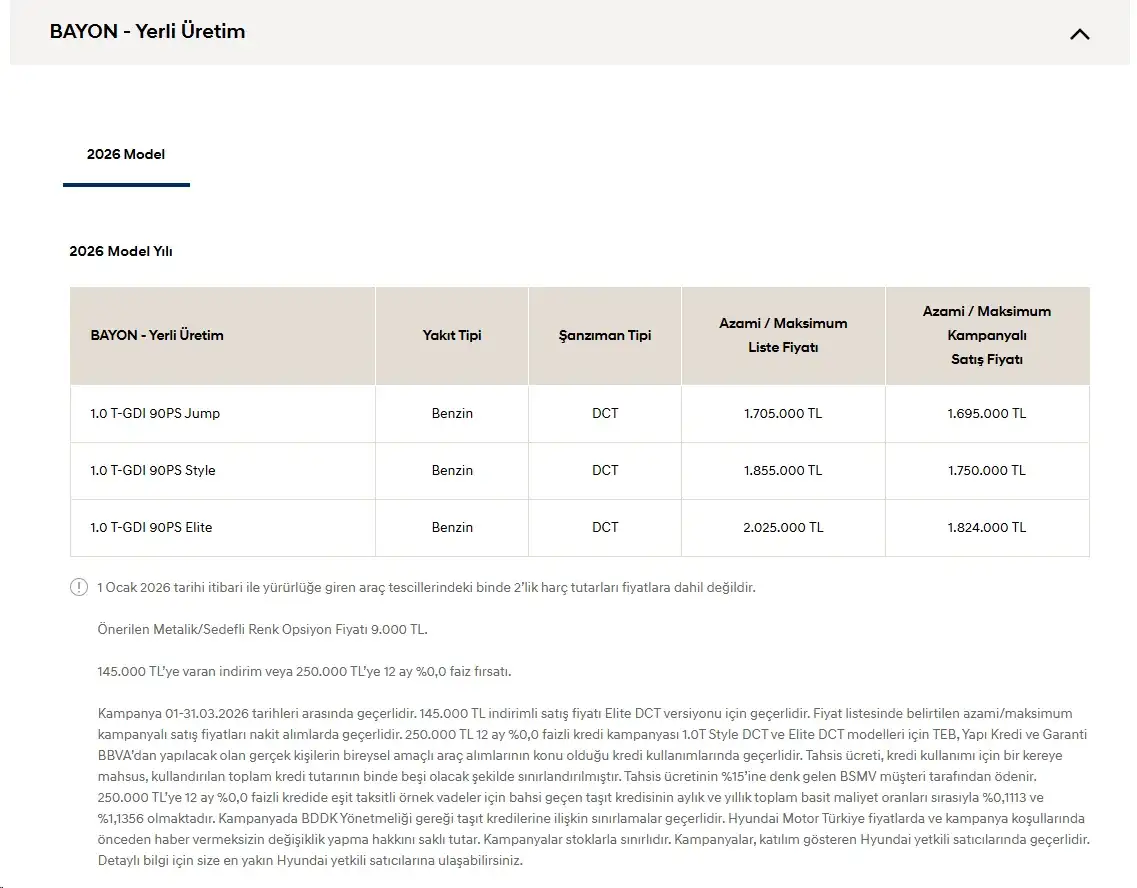Click DCT in the Style row
Screen dimensions: 1137x888
pyautogui.click(x=605, y=470)
